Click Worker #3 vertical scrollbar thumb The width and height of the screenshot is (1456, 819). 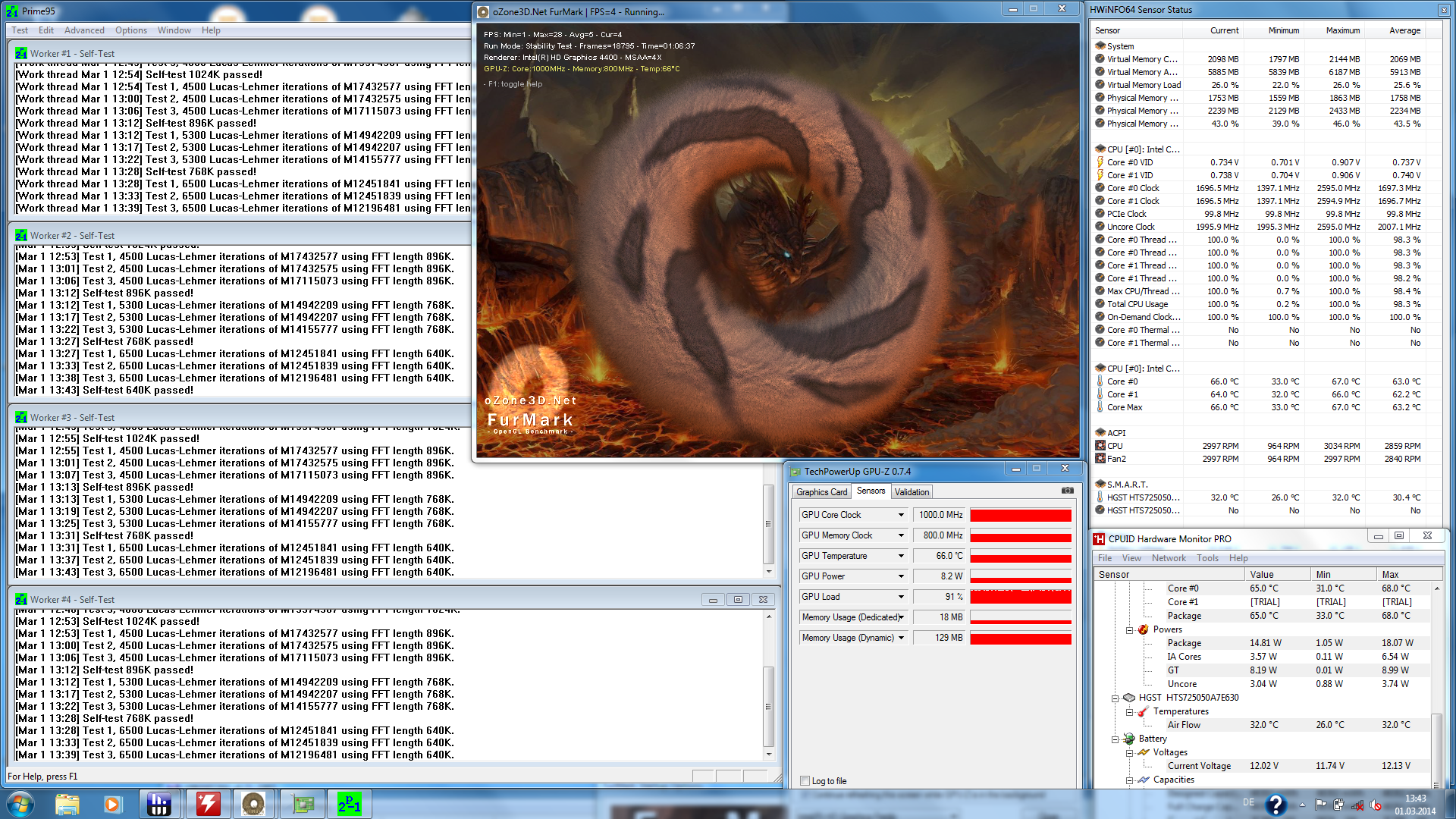(768, 524)
